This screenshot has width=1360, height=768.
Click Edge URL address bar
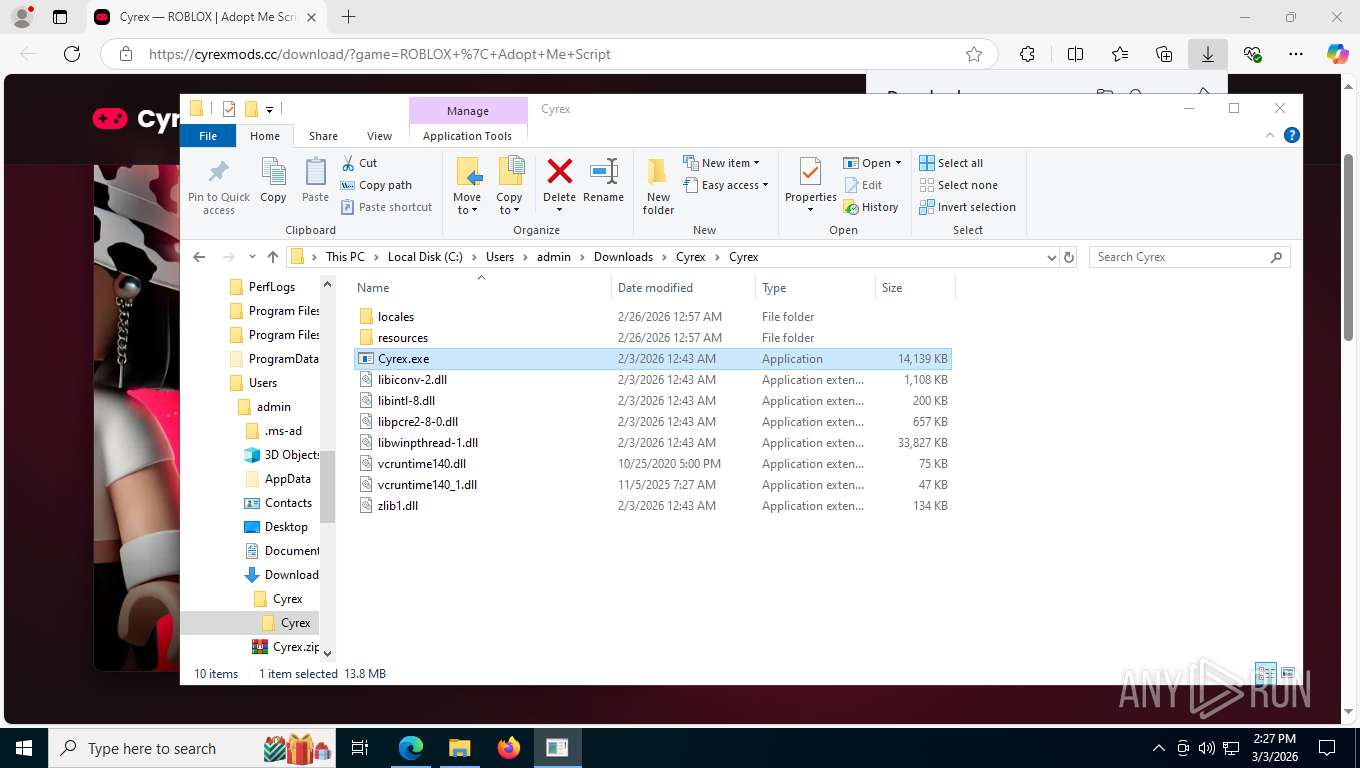[550, 54]
